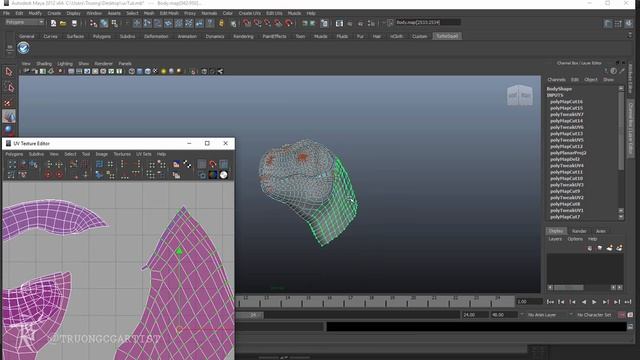
Task: Toggle grid display icon in UV editor
Action: (202, 164)
